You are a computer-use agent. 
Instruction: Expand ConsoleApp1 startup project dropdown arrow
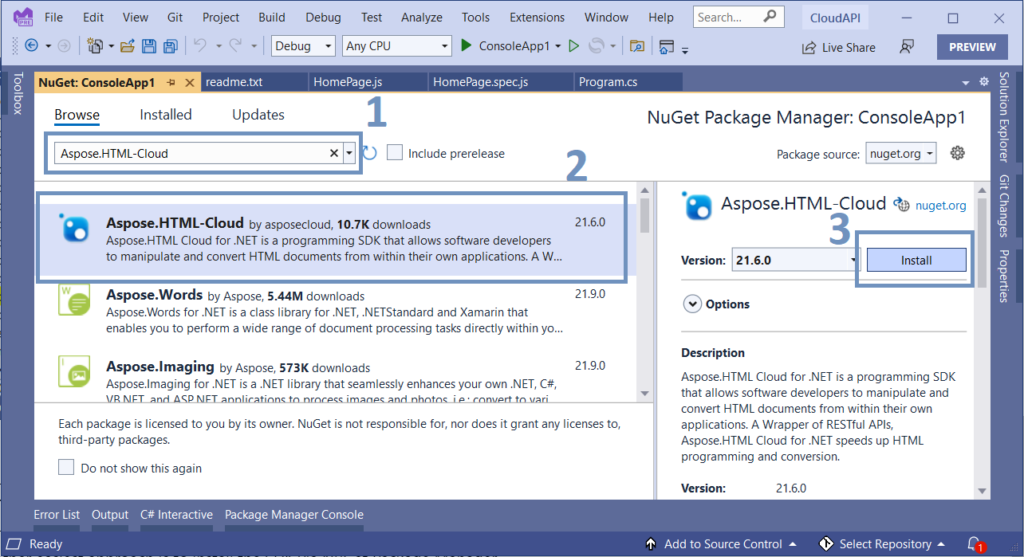[558, 46]
